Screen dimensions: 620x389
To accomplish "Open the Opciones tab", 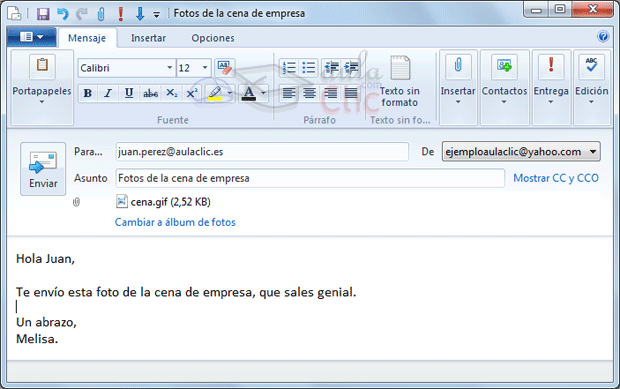I will [x=213, y=38].
